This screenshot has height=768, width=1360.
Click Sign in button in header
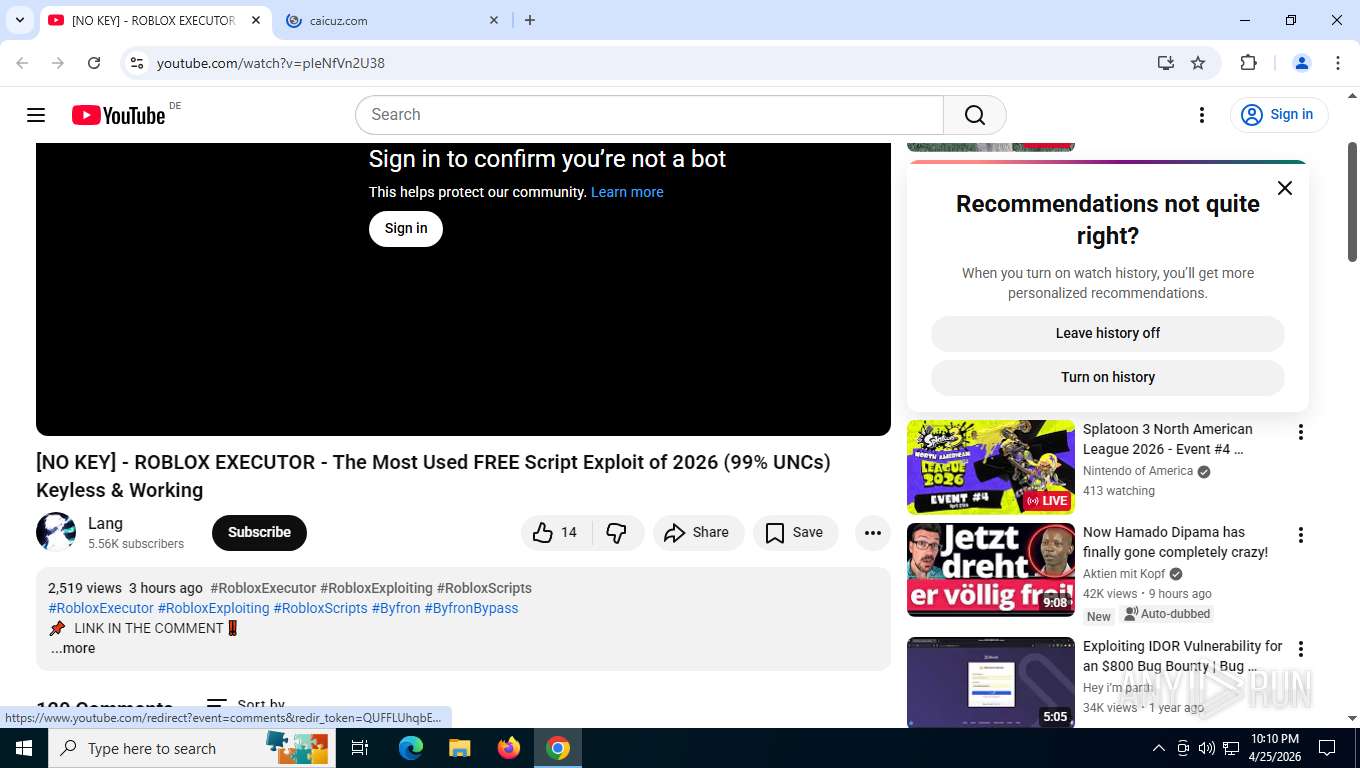click(x=1279, y=115)
